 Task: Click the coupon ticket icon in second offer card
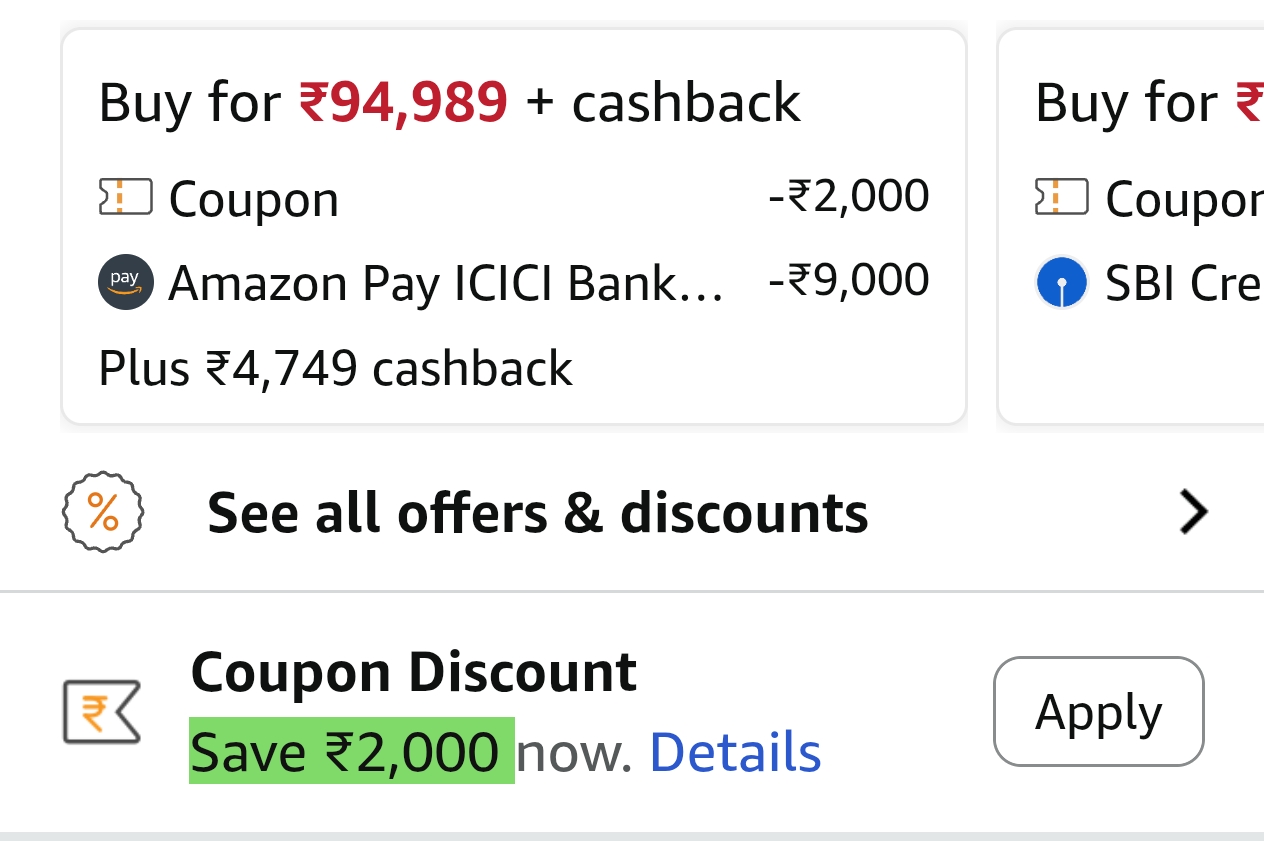point(1061,197)
